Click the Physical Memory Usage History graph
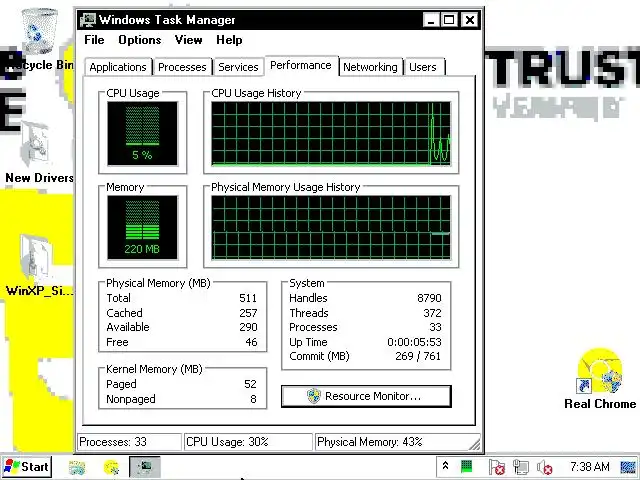The width and height of the screenshot is (640, 480). click(x=331, y=227)
